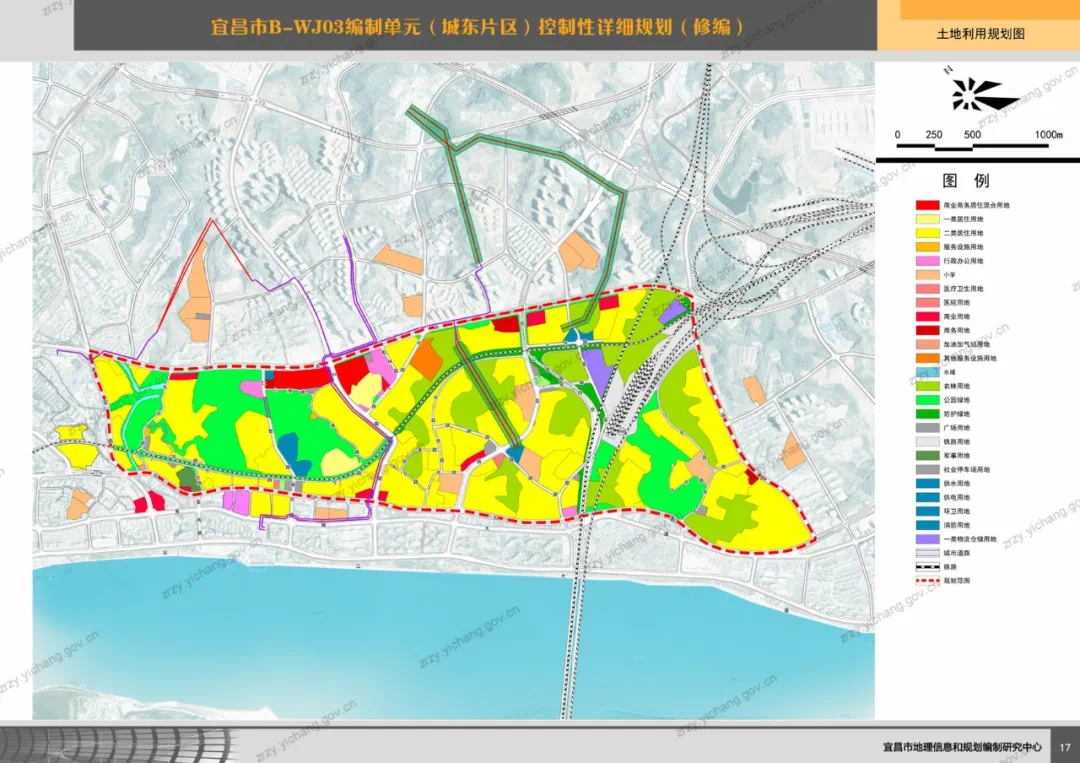Select the 水域 light blue legend swatch
The image size is (1080, 763).
coord(927,372)
